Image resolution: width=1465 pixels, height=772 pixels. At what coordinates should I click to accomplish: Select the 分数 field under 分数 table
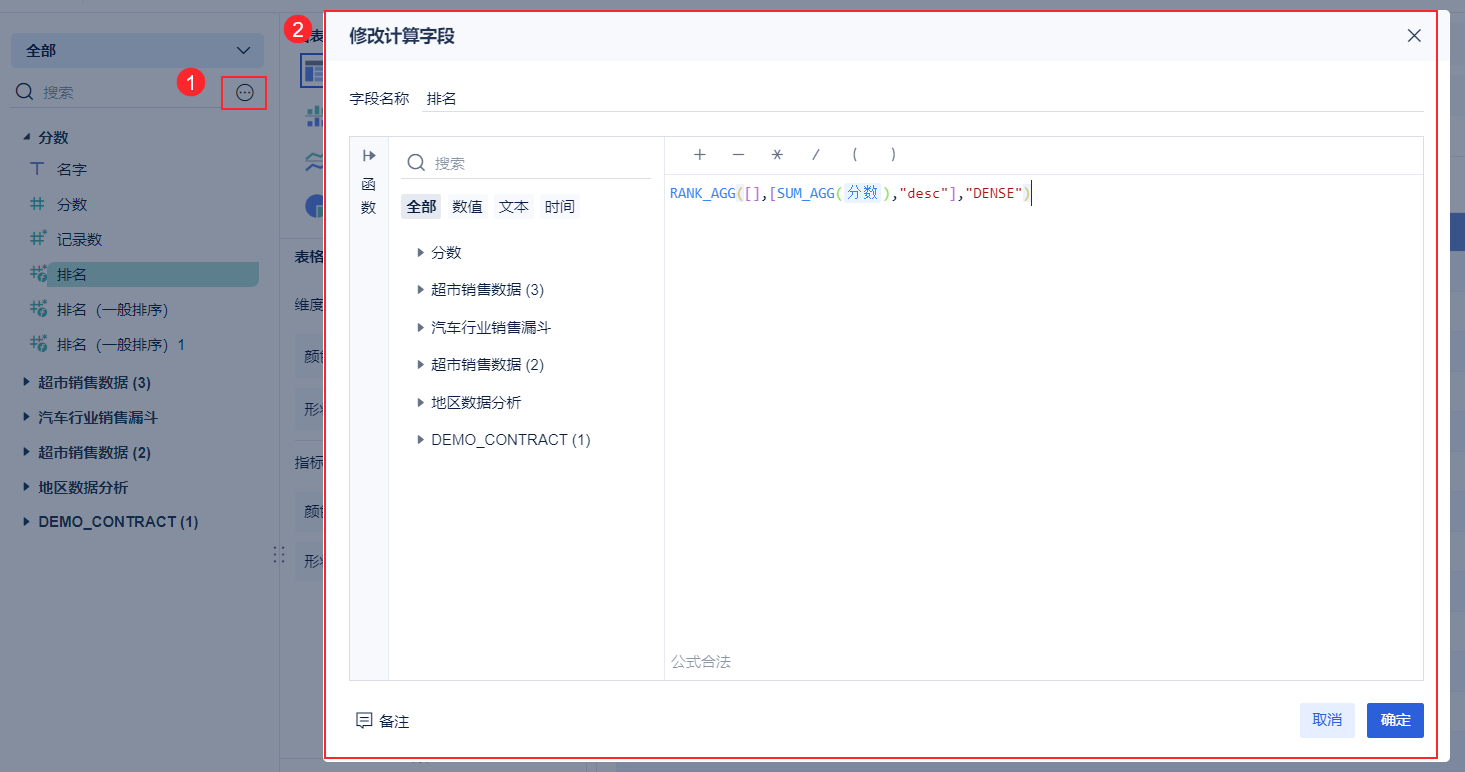click(72, 204)
